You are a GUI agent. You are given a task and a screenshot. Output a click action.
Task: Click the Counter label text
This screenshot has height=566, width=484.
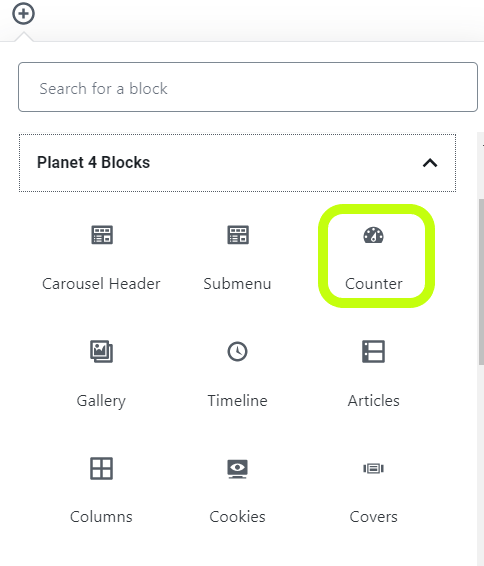(x=374, y=284)
